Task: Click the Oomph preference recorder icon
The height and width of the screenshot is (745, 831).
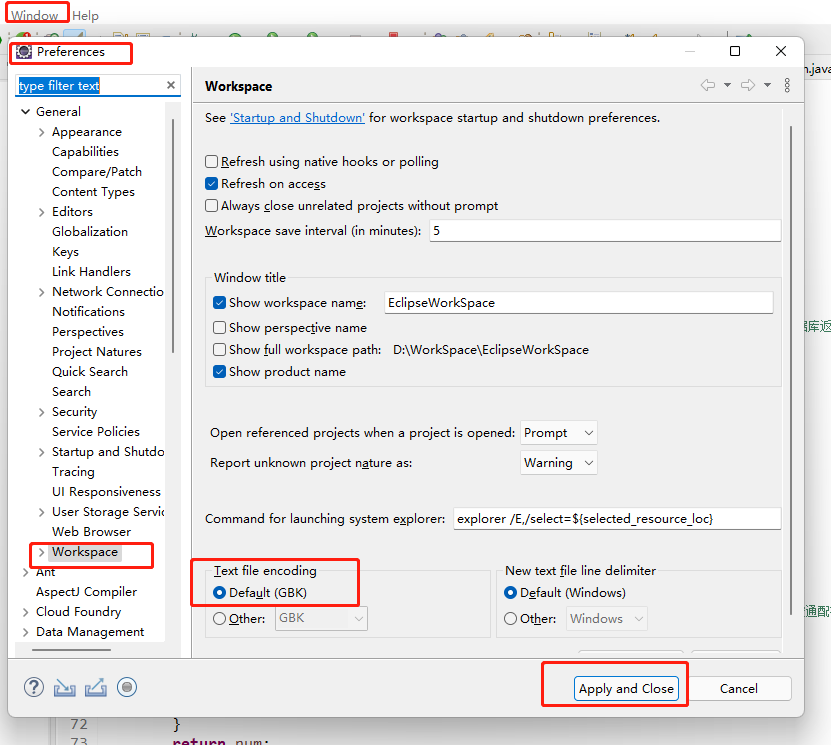Action: click(x=127, y=687)
